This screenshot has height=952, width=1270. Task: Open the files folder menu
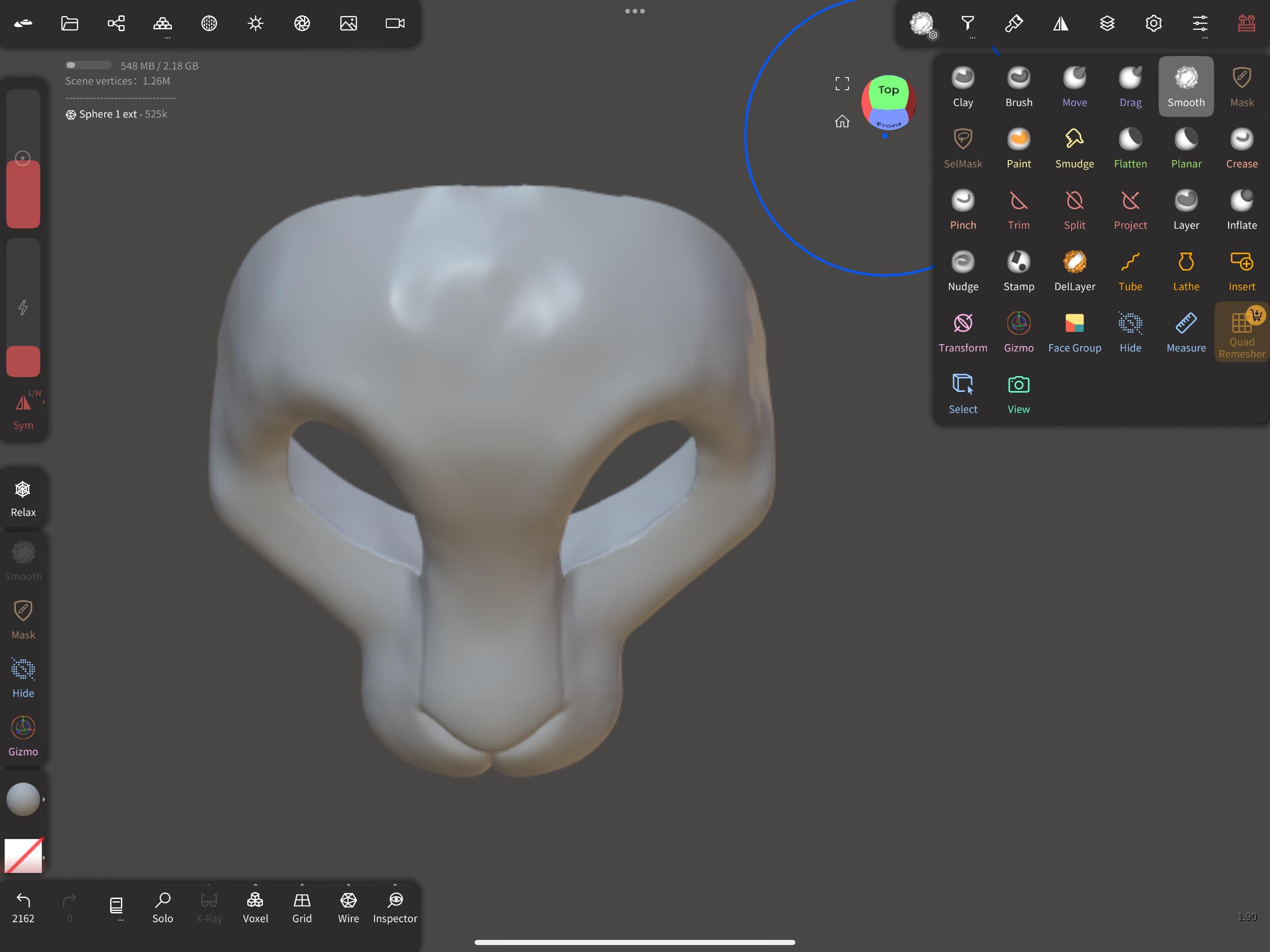click(69, 23)
